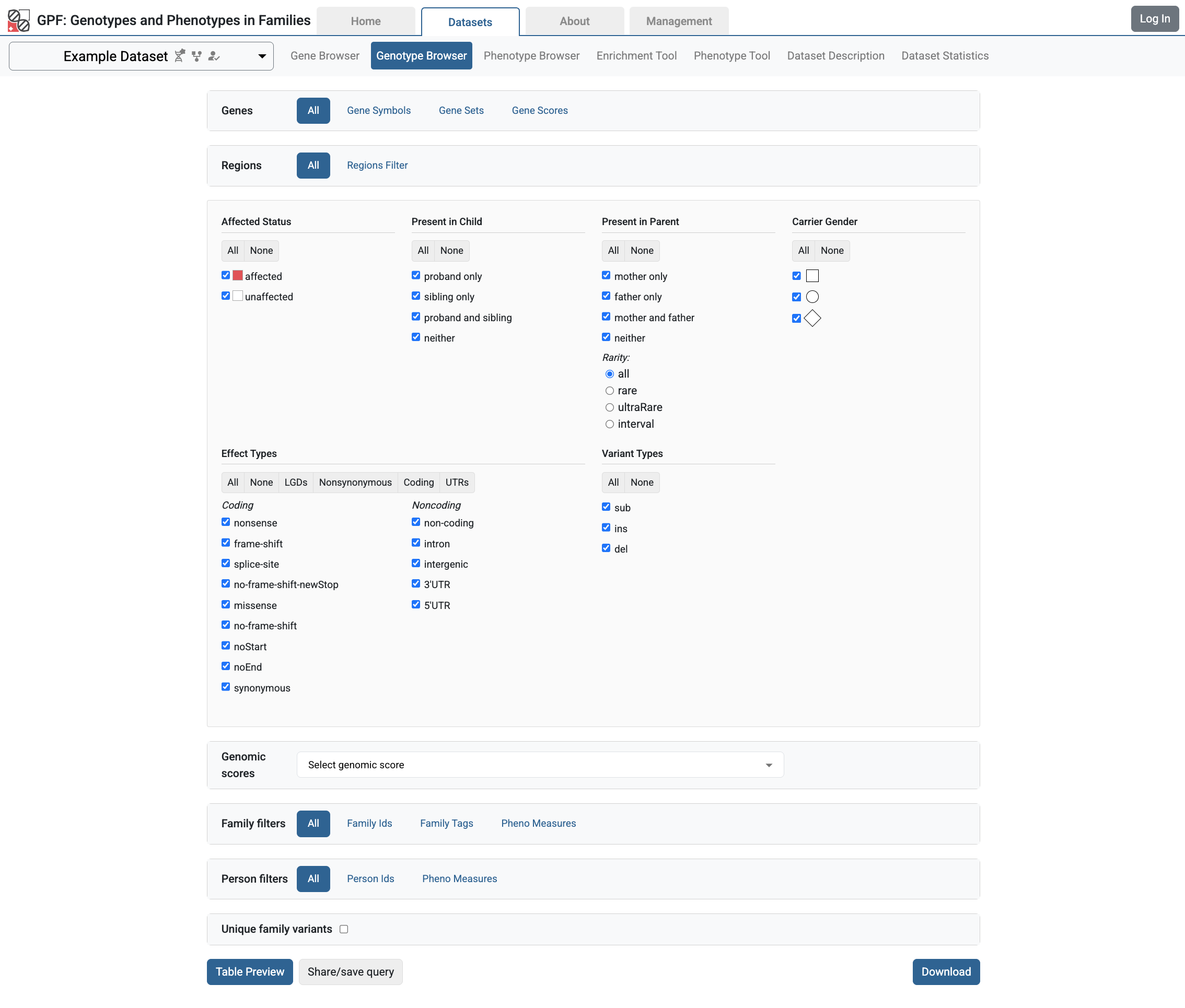Click the female circle symbol under Carrier Gender

(812, 297)
